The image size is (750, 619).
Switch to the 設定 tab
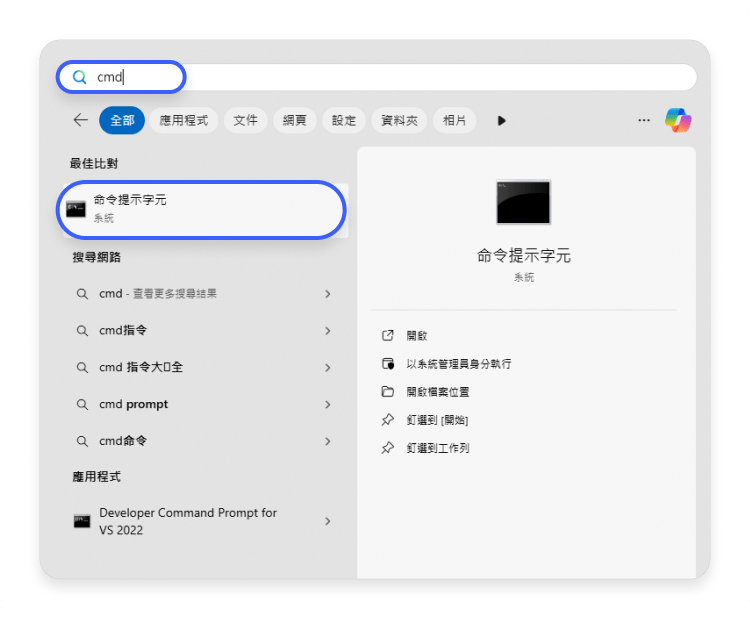coord(344,120)
